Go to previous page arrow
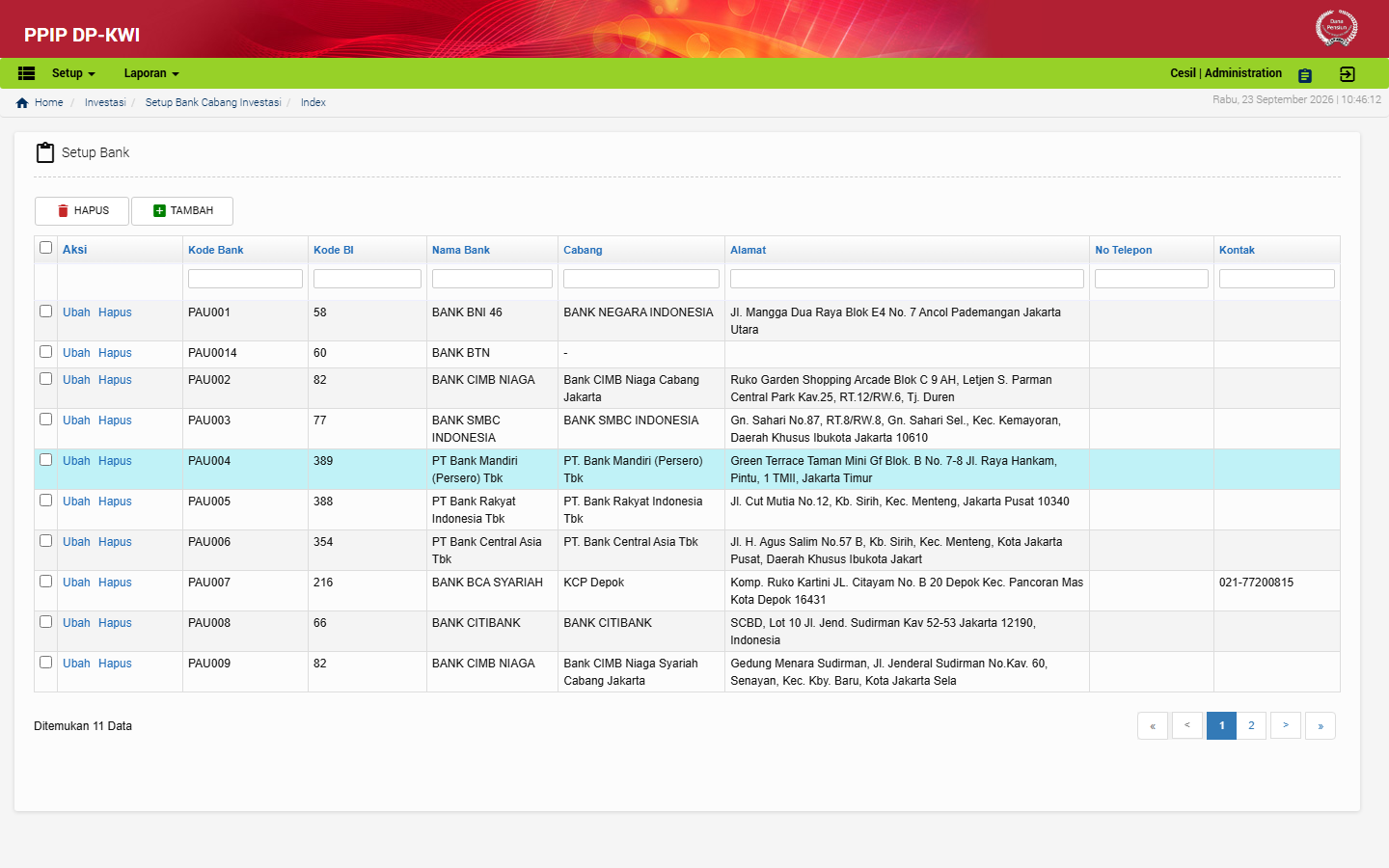Screen dimensions: 1389x868 click(1187, 725)
